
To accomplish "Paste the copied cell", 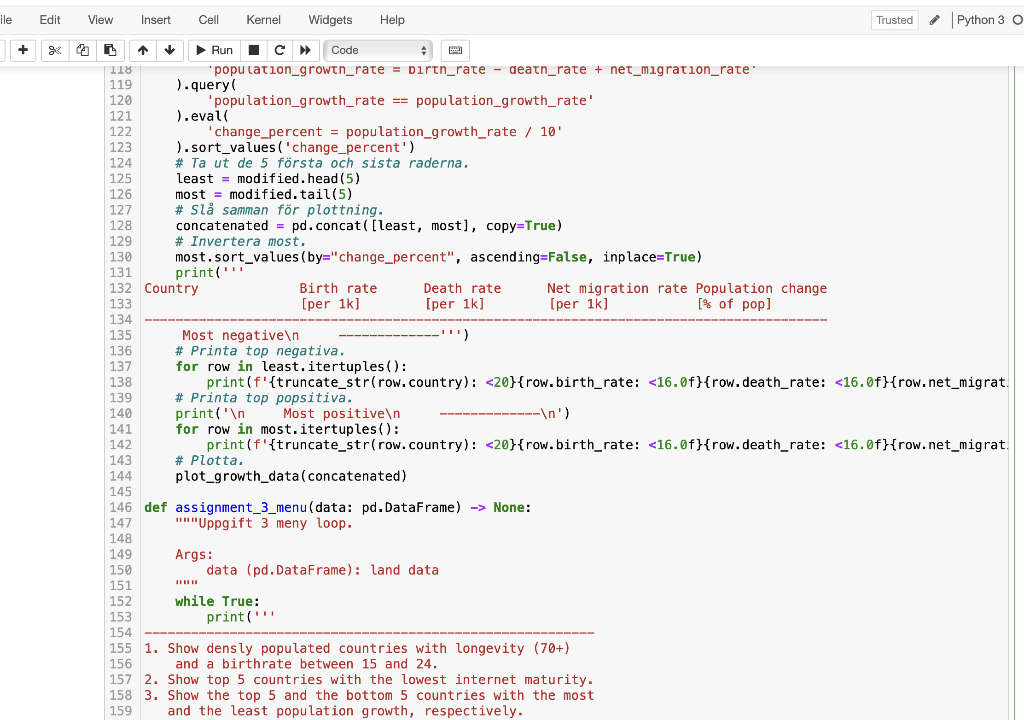I will 110,50.
